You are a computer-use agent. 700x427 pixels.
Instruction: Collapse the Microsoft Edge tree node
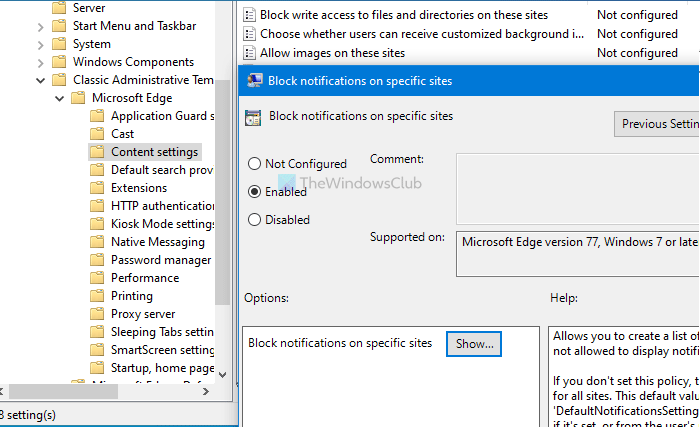(x=59, y=98)
